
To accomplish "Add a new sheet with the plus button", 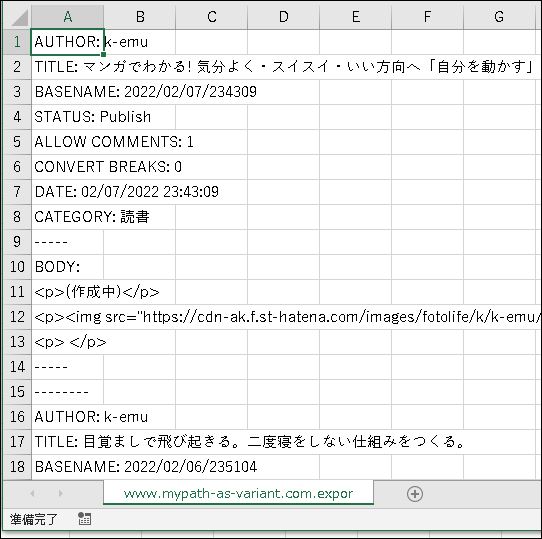I will coord(415,494).
